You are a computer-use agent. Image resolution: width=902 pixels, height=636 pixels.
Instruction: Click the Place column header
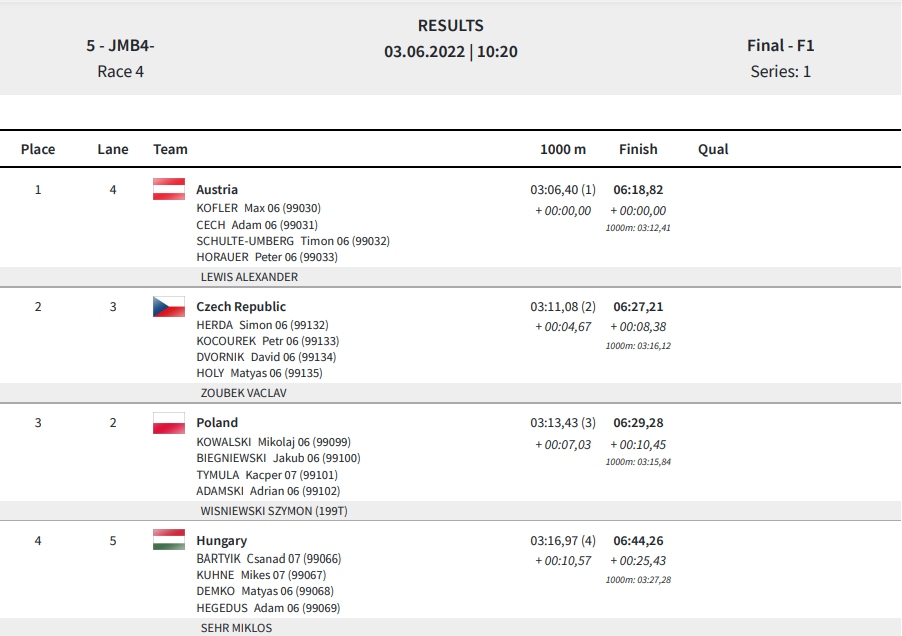[x=38, y=150]
